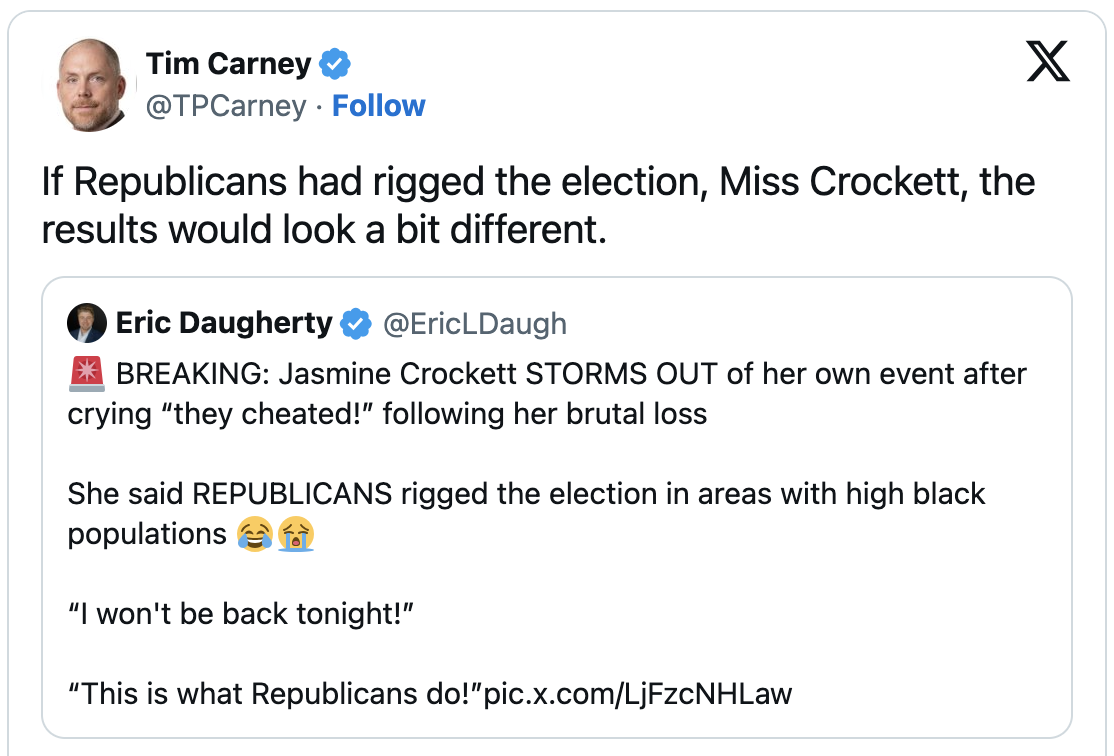
Task: Open the Eric Daugherty display name
Action: [224, 323]
